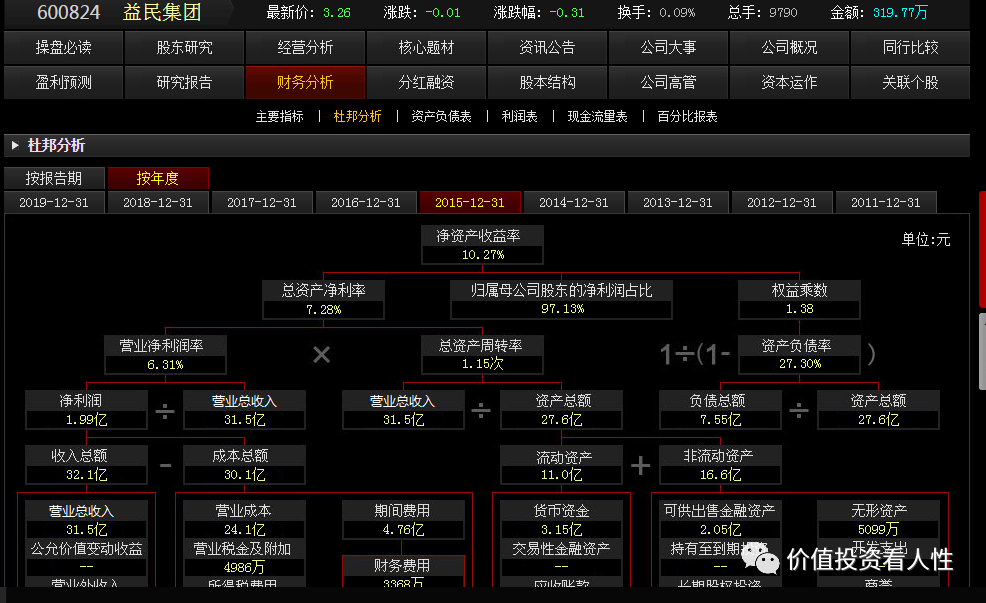
Task: Select the 2014-12-31 period tab
Action: 574,202
